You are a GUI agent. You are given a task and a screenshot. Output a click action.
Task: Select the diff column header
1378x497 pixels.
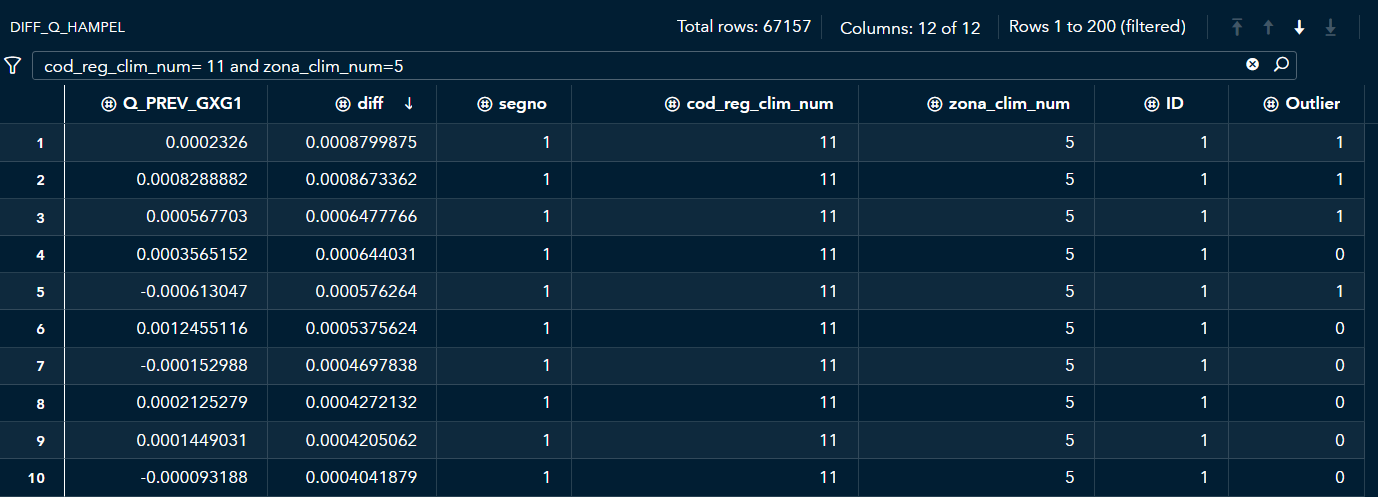(369, 104)
